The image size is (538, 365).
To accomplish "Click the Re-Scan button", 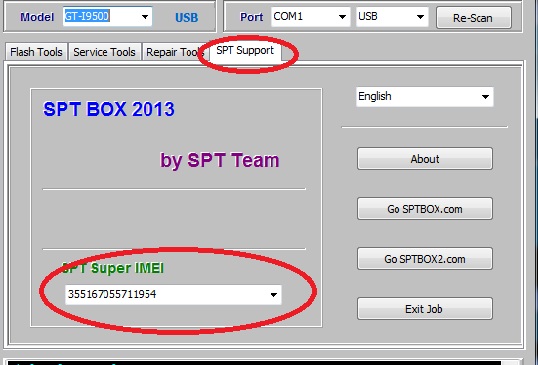I will pyautogui.click(x=474, y=17).
